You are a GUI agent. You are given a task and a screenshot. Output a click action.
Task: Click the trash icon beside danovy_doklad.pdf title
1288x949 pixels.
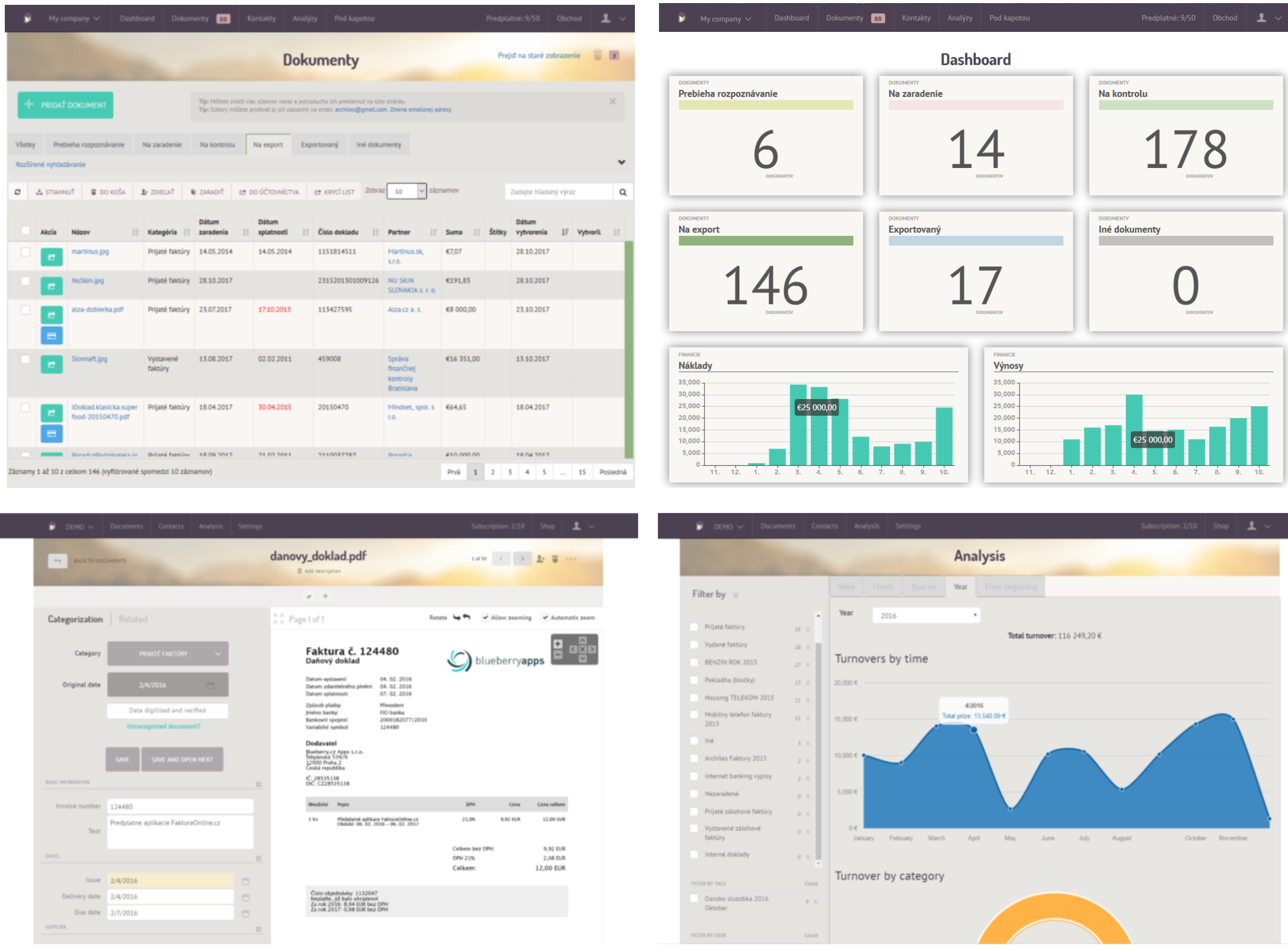tap(555, 558)
